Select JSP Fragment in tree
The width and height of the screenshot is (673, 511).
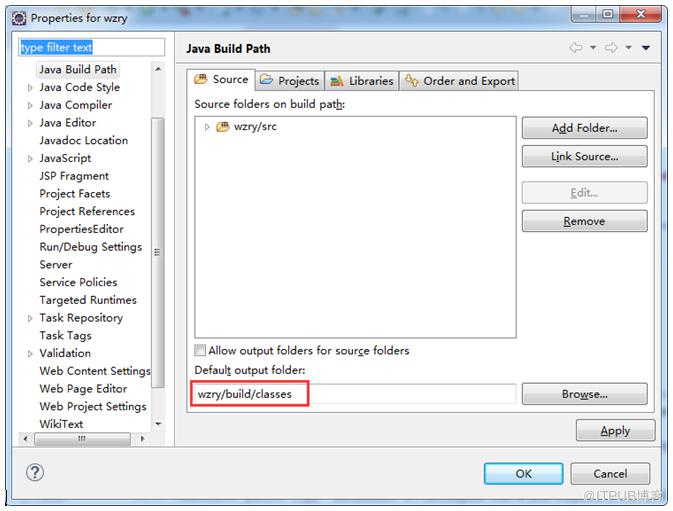click(74, 176)
